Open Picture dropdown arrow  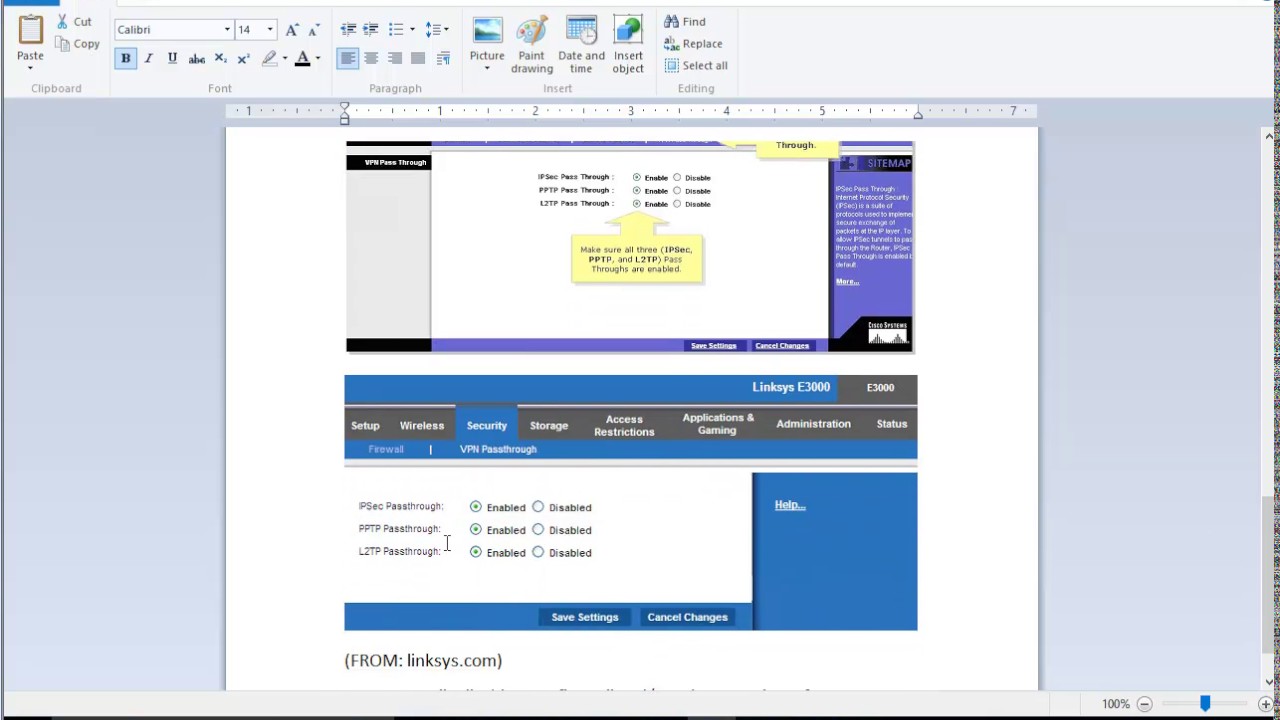[x=487, y=69]
